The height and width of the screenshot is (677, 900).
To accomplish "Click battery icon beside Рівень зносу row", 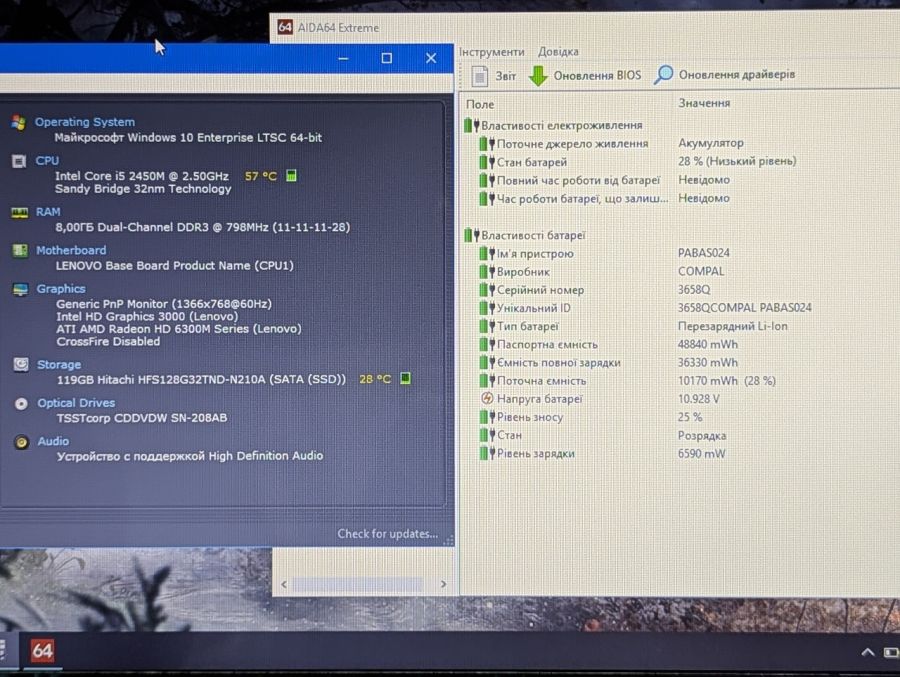I will [487, 417].
